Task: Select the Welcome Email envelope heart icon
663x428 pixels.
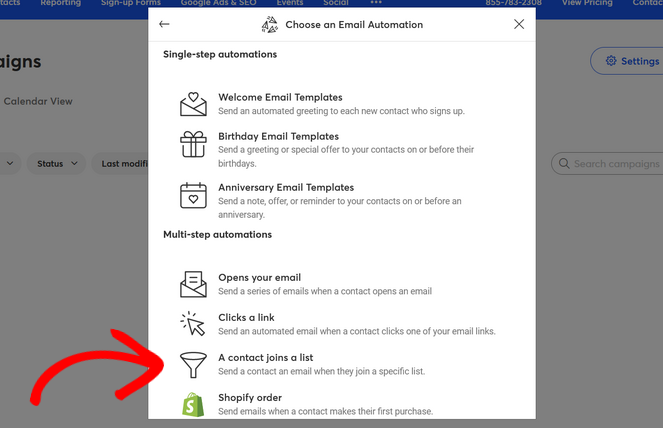Action: pos(193,104)
